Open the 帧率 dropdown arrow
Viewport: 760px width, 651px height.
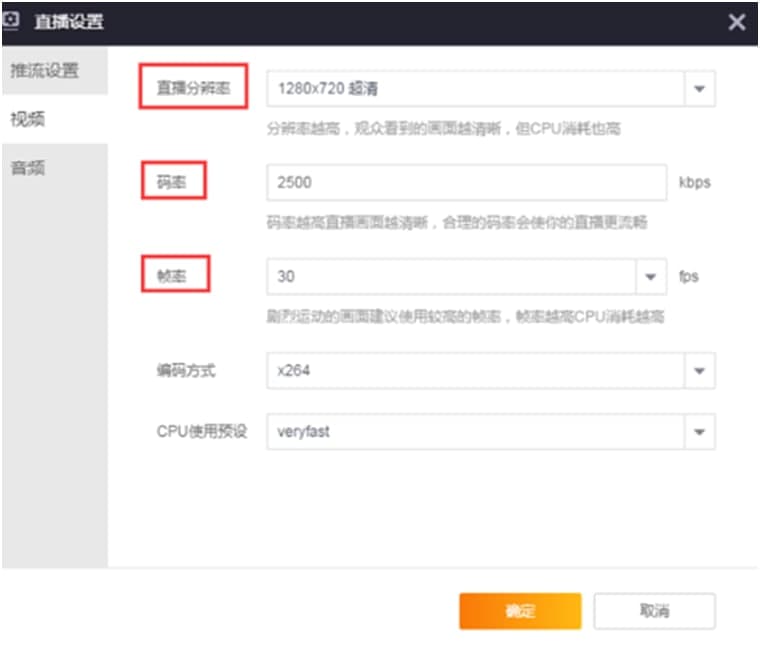point(651,276)
